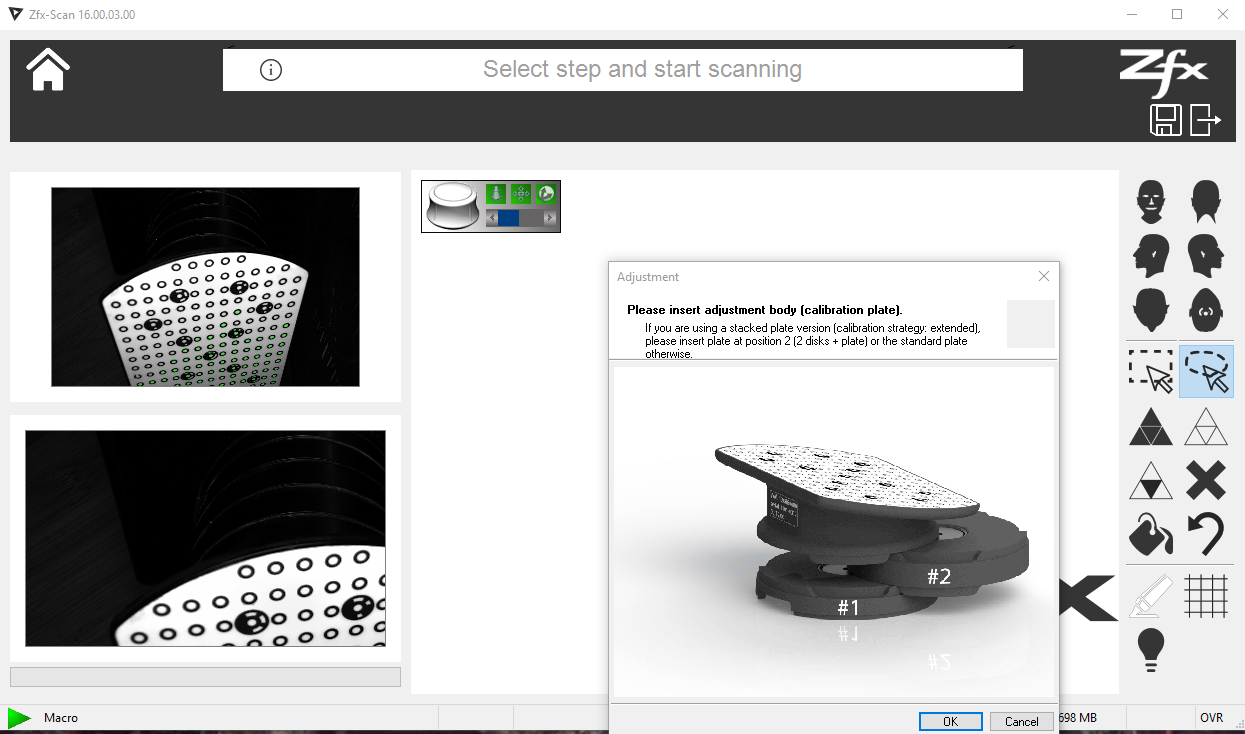The height and width of the screenshot is (734, 1245).
Task: Delete selection with the X icon
Action: coord(1206,480)
